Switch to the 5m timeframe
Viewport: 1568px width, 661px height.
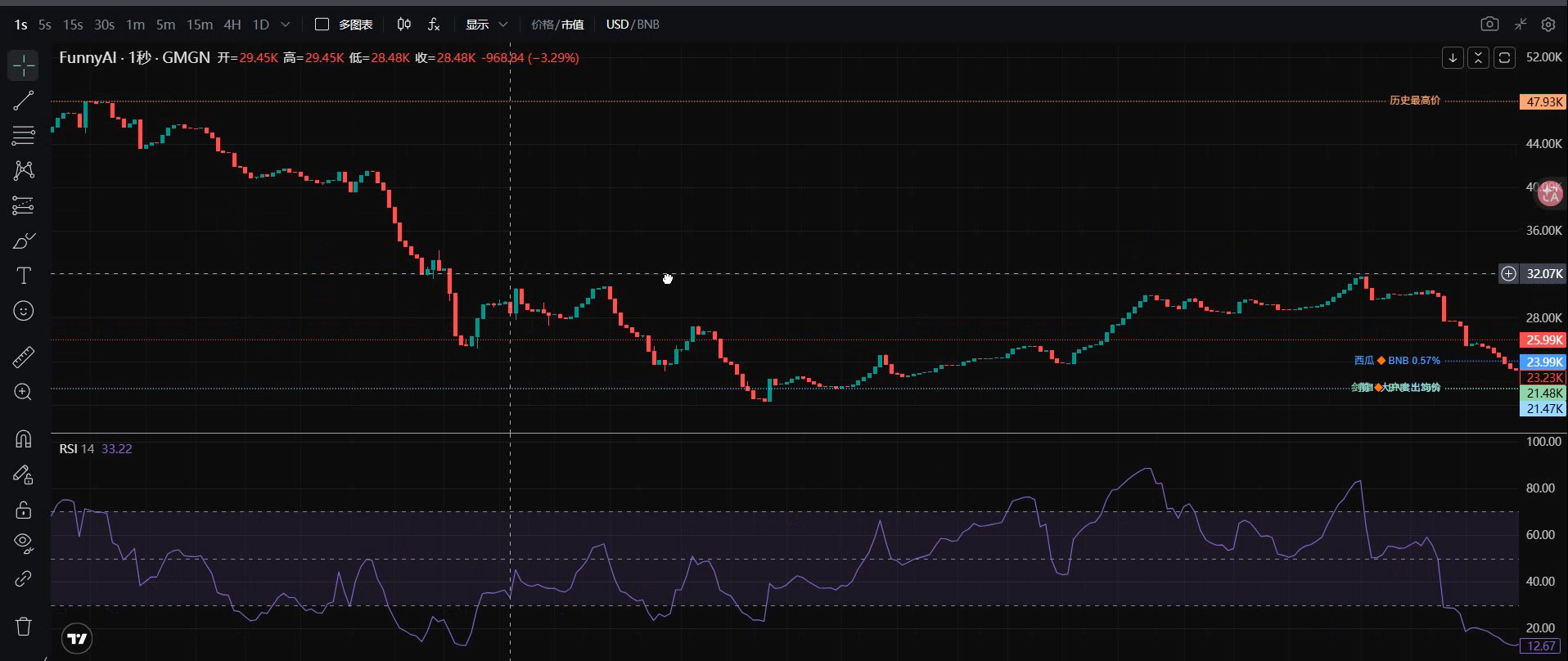(165, 25)
